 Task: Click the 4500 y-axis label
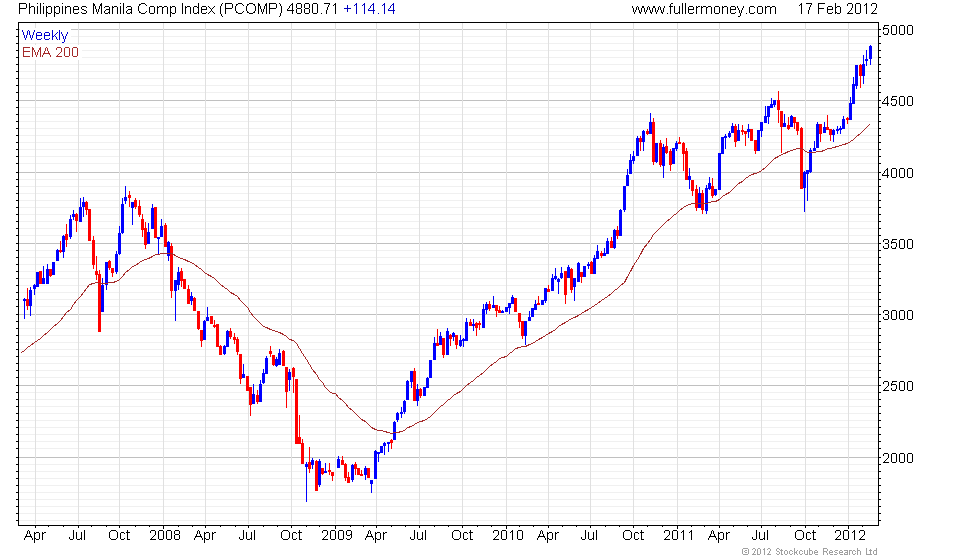click(x=898, y=102)
